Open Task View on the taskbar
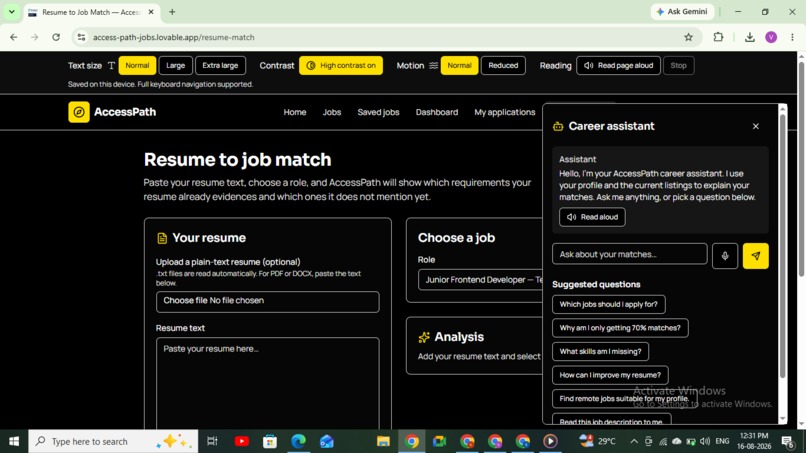The image size is (806, 453). (212, 441)
